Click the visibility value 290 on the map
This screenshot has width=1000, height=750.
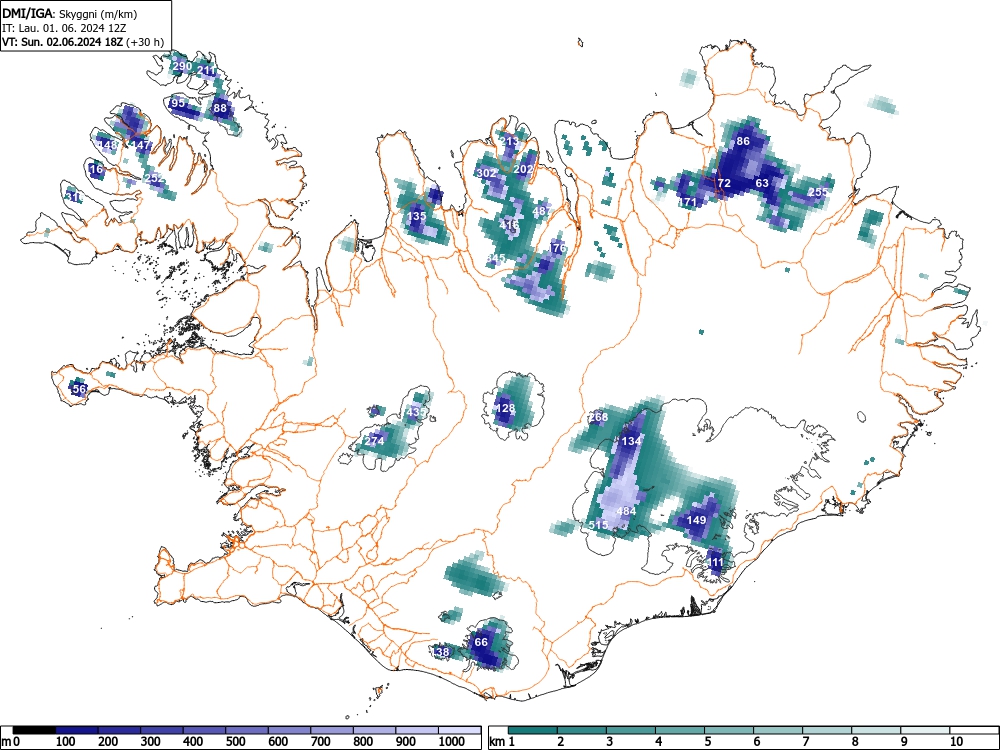click(x=182, y=66)
